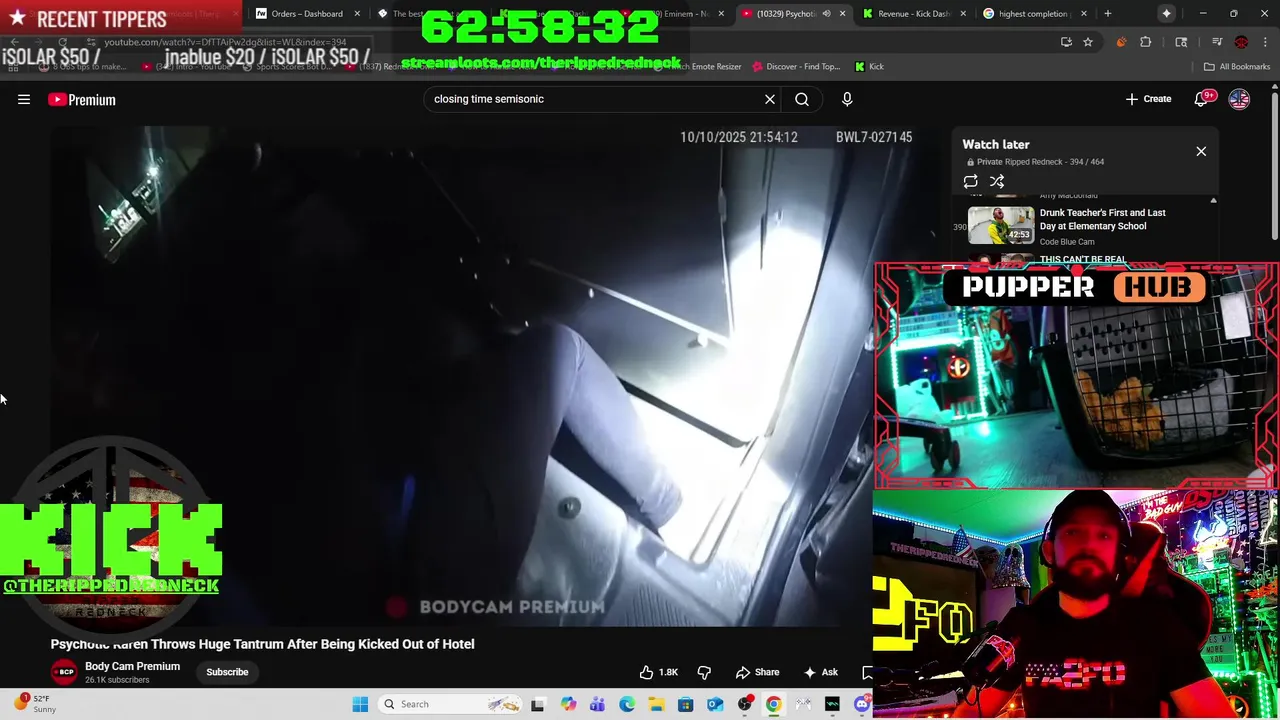The height and width of the screenshot is (720, 1280).
Task: Switch to Orders – Dashboard tab
Action: [306, 14]
